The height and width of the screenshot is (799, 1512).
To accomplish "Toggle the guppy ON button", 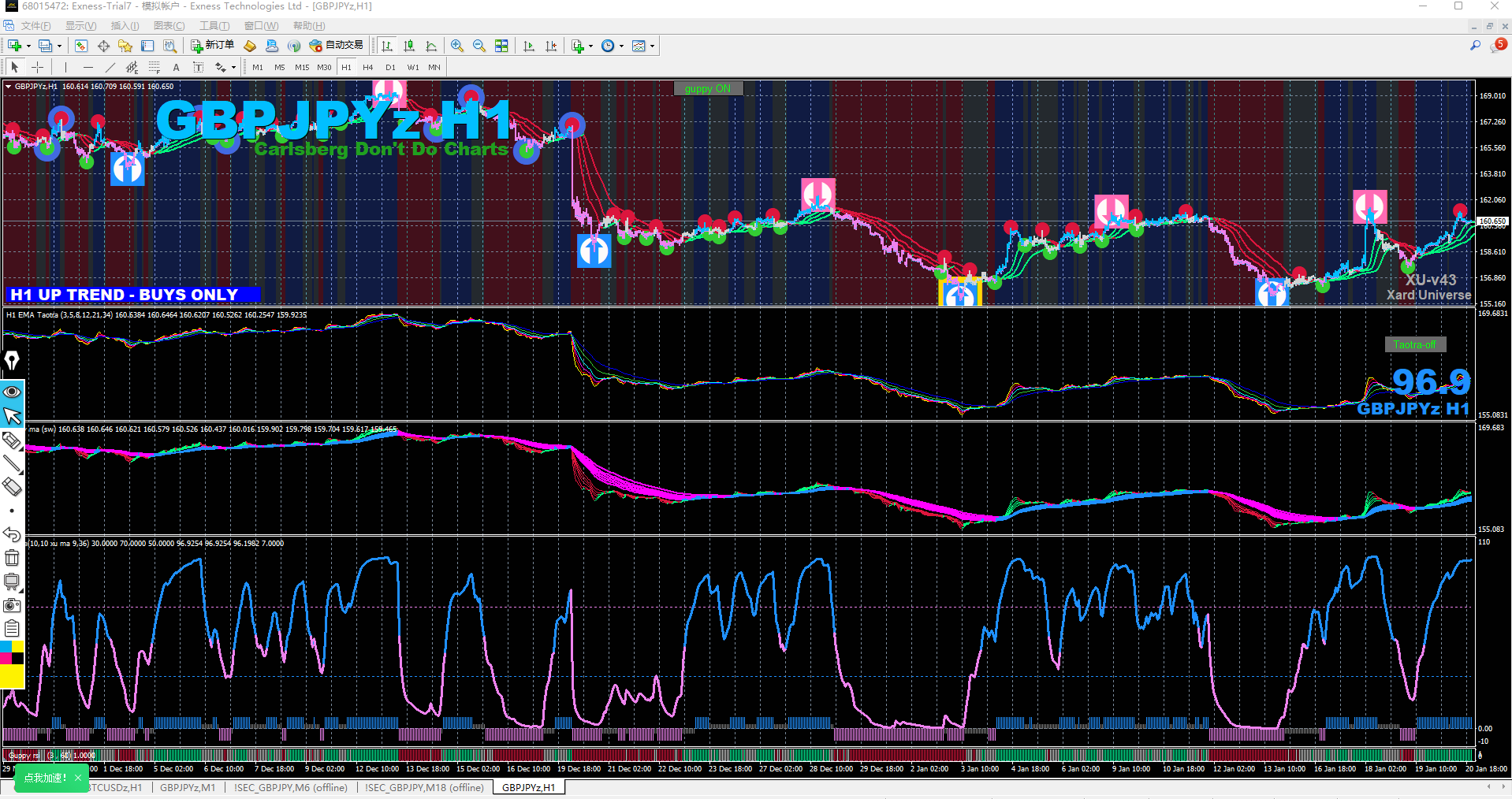I will tap(707, 88).
